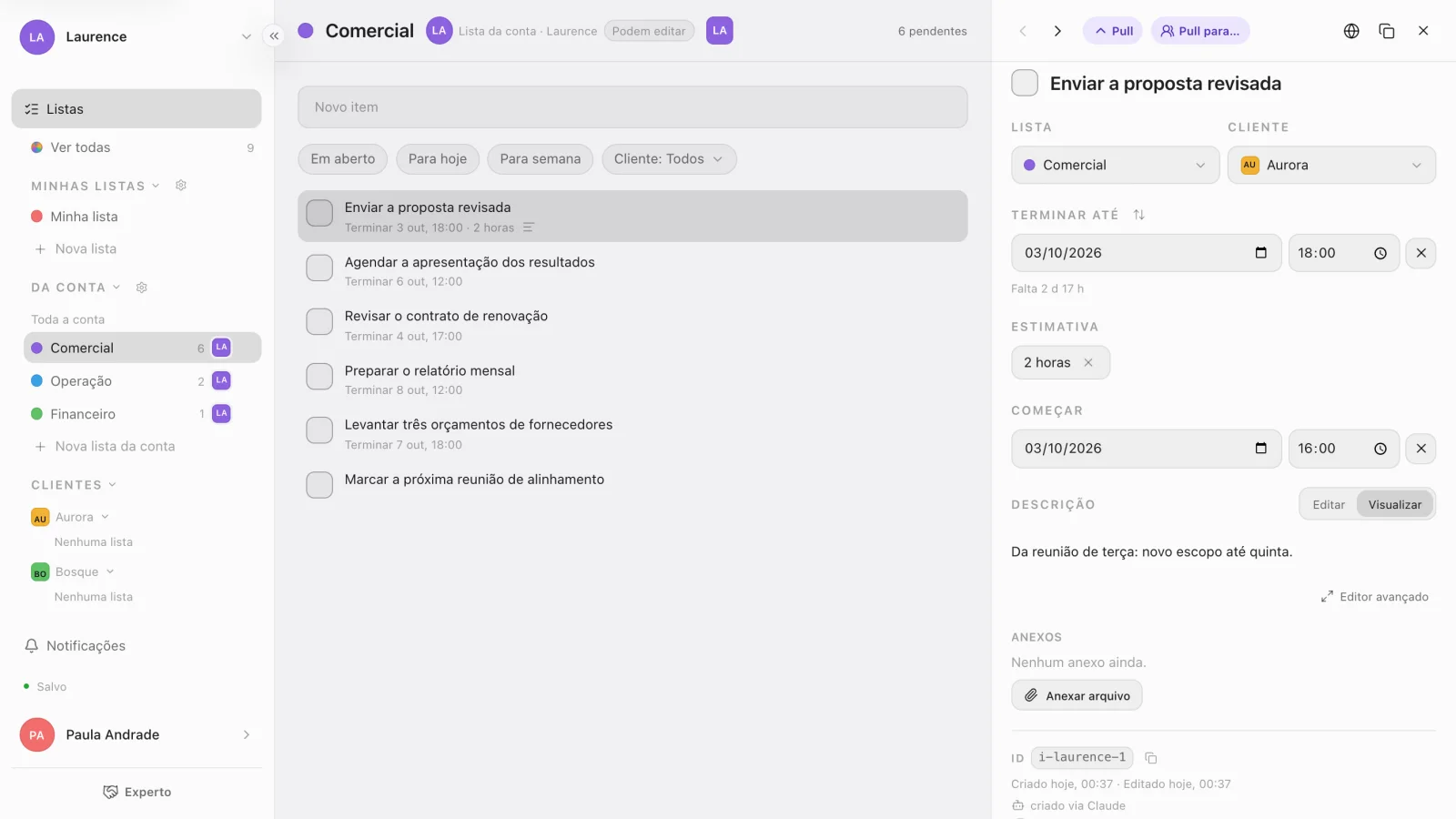Viewport: 1456px width, 819px height.
Task: Click the purple LA avatar next to Podem editar
Action: 720,31
